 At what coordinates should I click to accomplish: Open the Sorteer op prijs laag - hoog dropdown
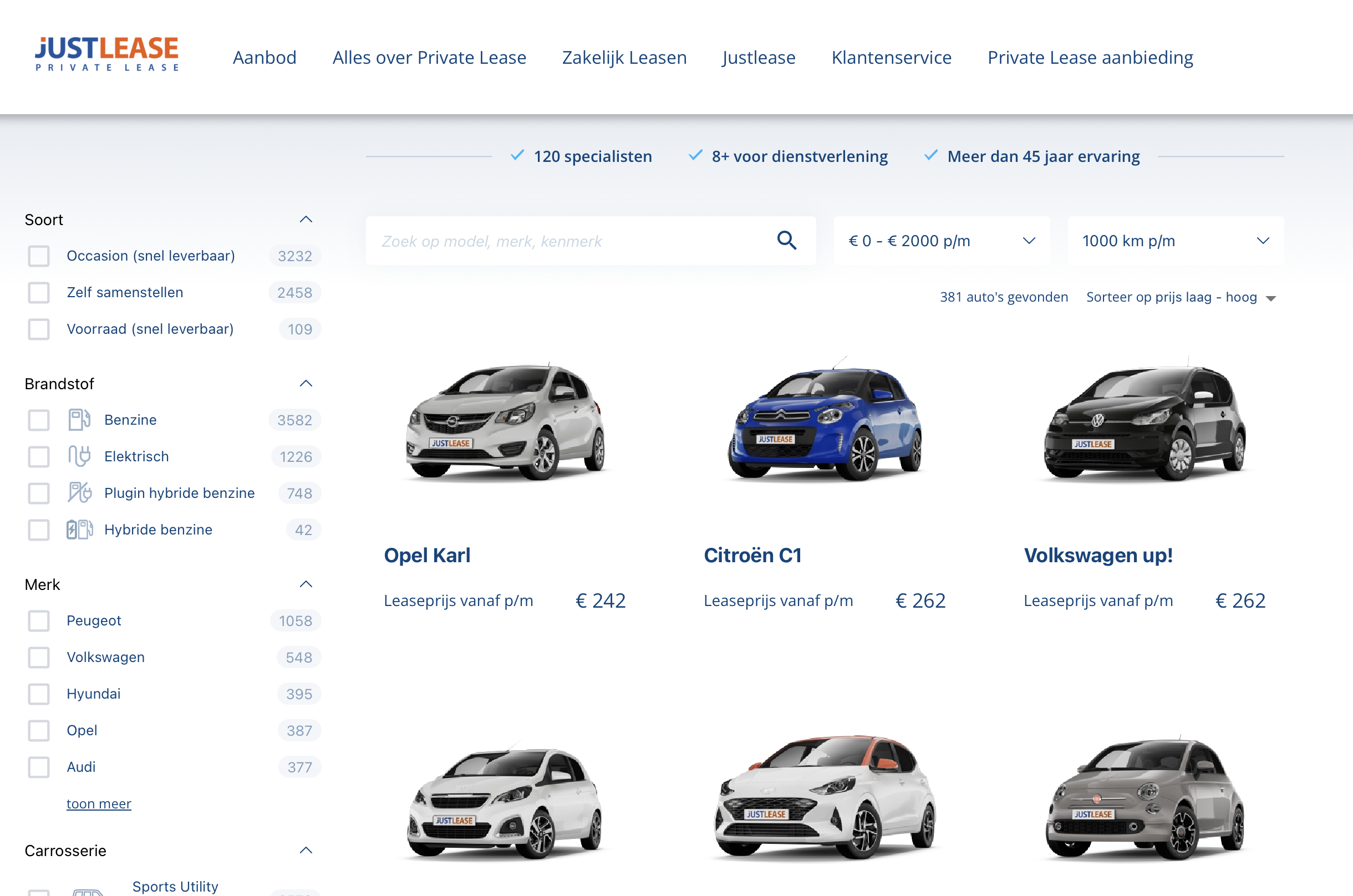1181,297
